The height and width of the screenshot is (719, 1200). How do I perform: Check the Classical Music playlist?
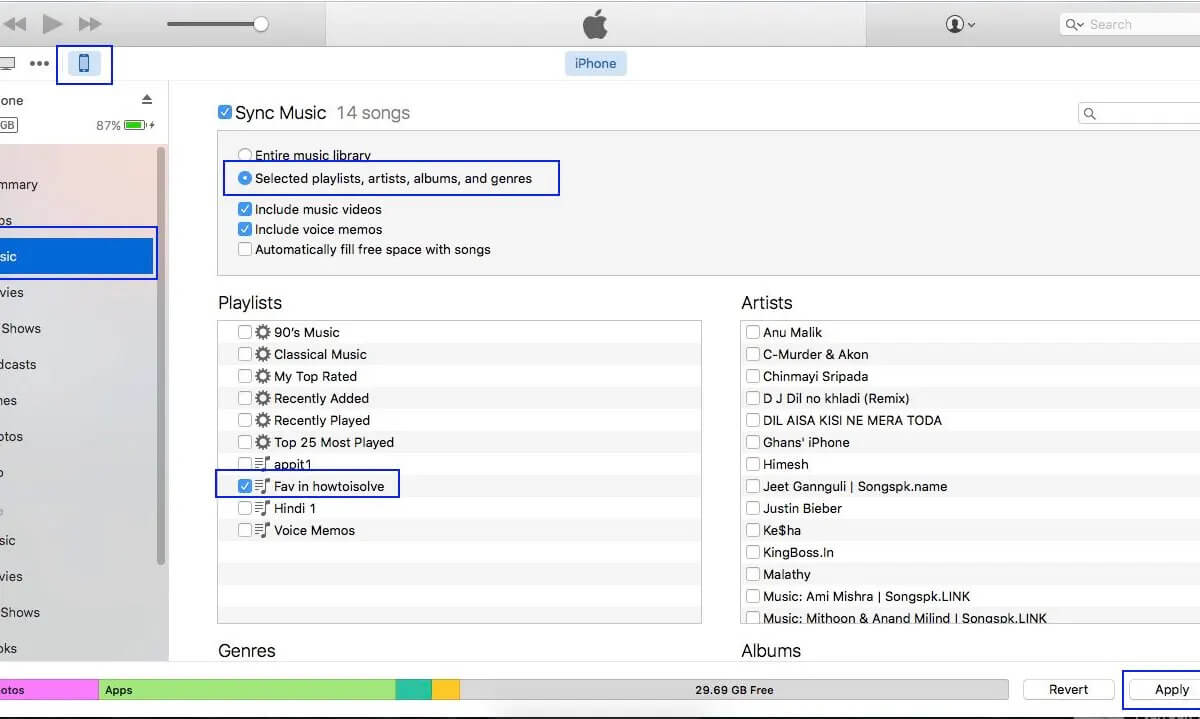(245, 354)
